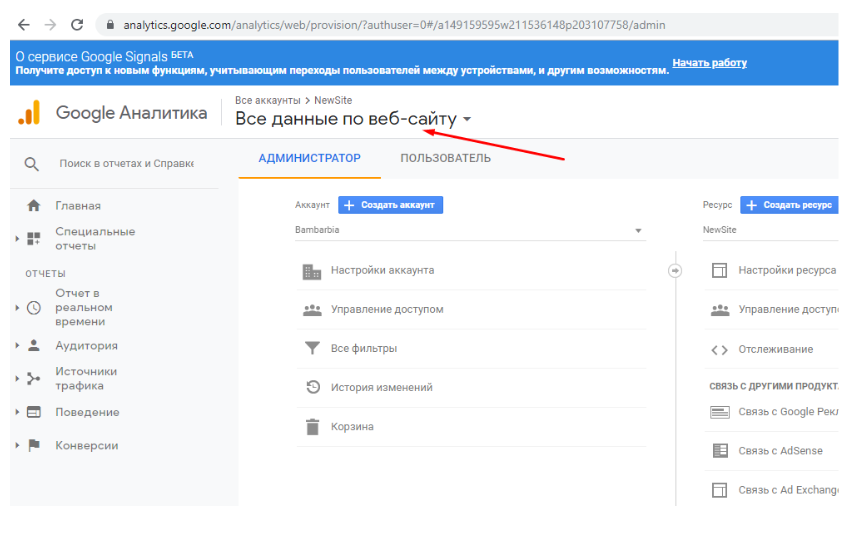Click the Создать аккаунт button

click(x=390, y=205)
